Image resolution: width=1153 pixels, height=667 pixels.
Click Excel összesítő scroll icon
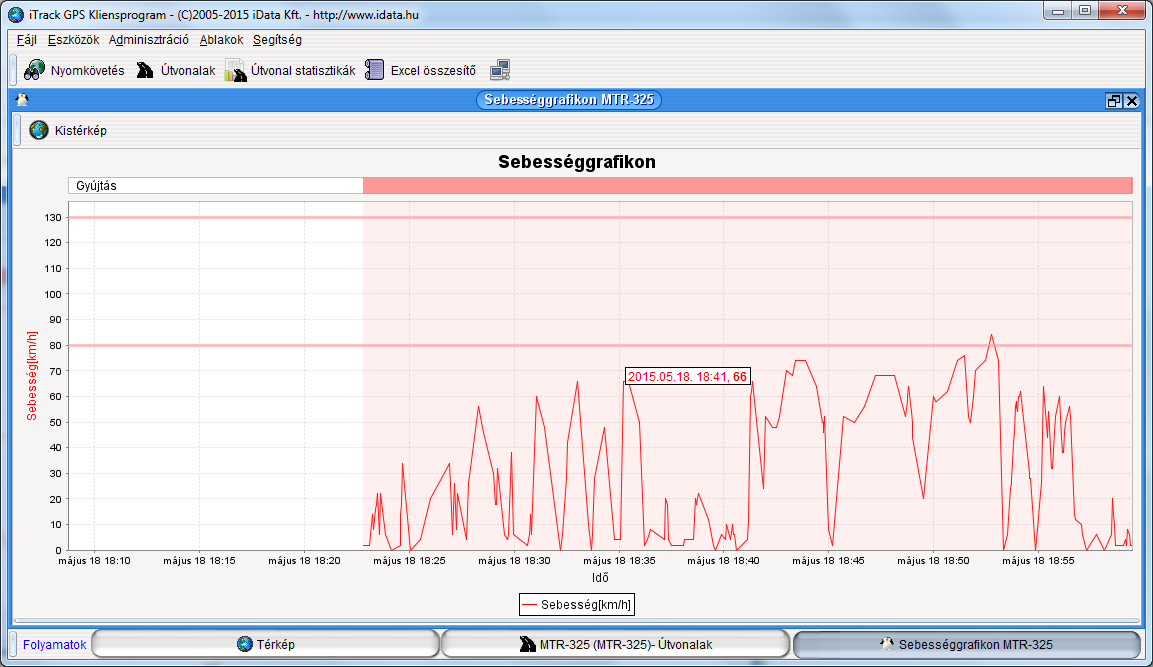pos(375,70)
